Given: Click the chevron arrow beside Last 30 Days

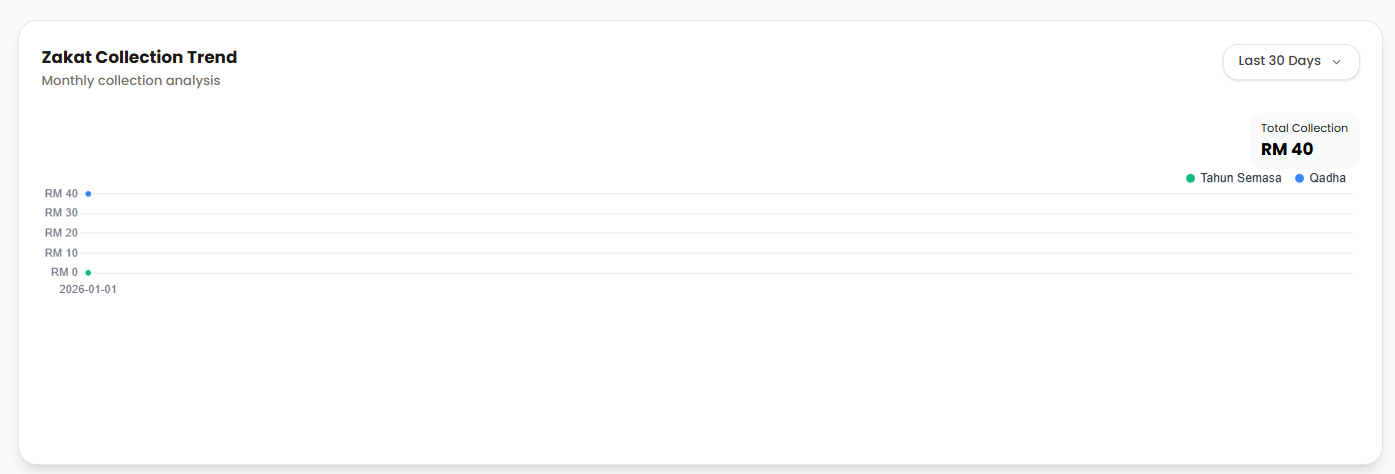Looking at the screenshot, I should tap(1337, 62).
